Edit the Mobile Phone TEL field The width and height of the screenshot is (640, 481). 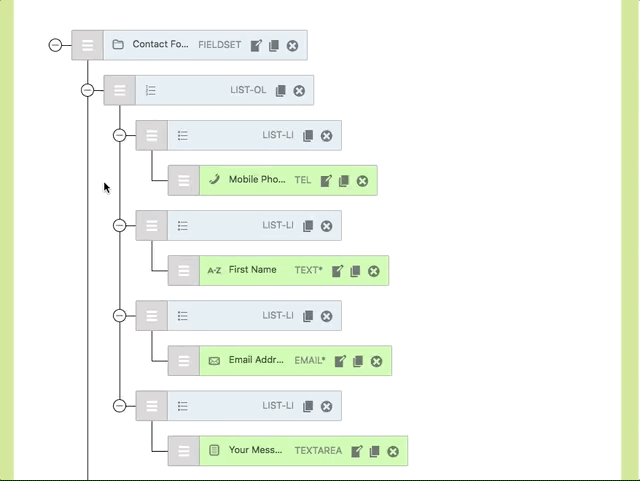coord(326,181)
